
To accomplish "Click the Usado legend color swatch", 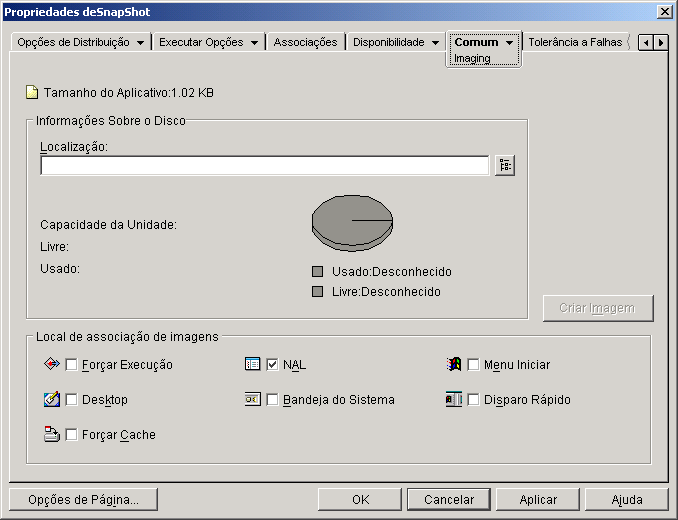I will point(317,271).
